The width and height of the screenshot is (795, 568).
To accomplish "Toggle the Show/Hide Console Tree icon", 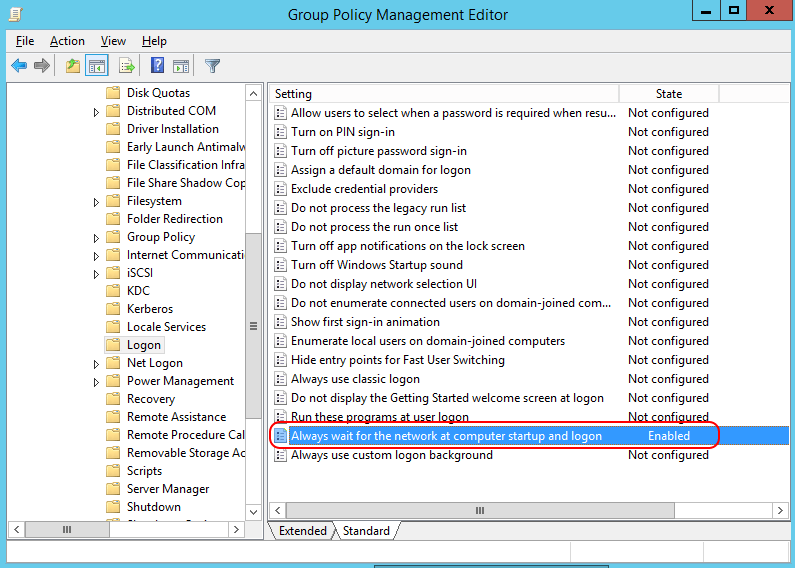I will [x=97, y=66].
